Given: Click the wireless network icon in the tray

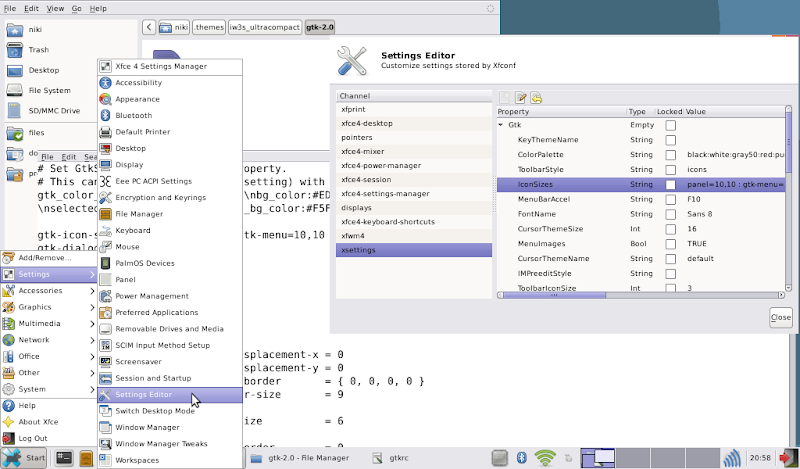Looking at the screenshot, I should tap(545, 458).
